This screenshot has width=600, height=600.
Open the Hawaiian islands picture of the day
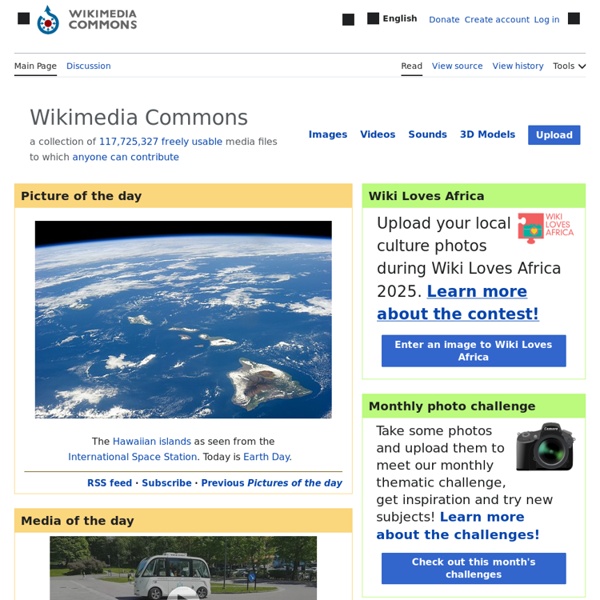tap(183, 320)
